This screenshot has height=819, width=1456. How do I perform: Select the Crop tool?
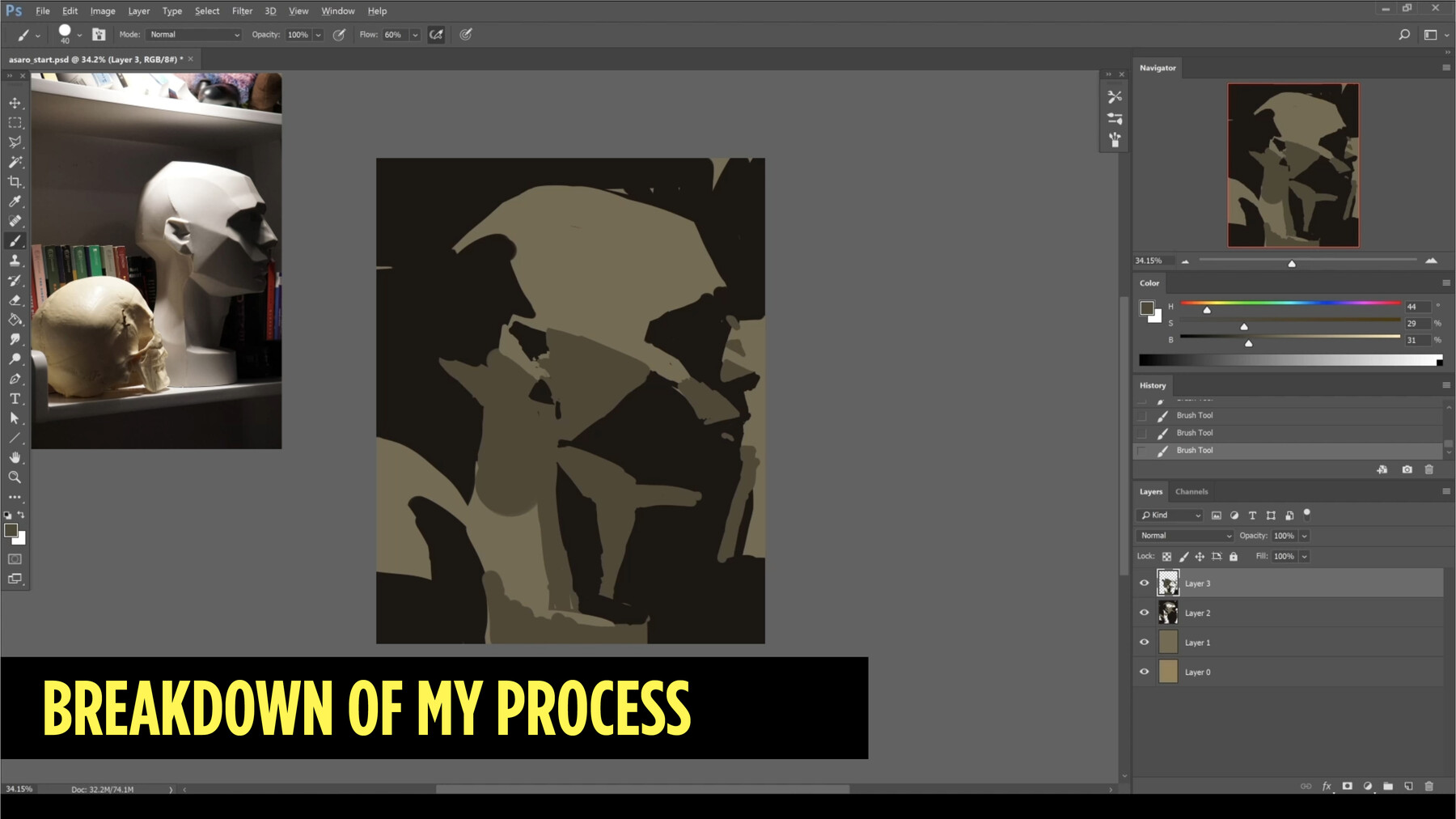[x=15, y=181]
